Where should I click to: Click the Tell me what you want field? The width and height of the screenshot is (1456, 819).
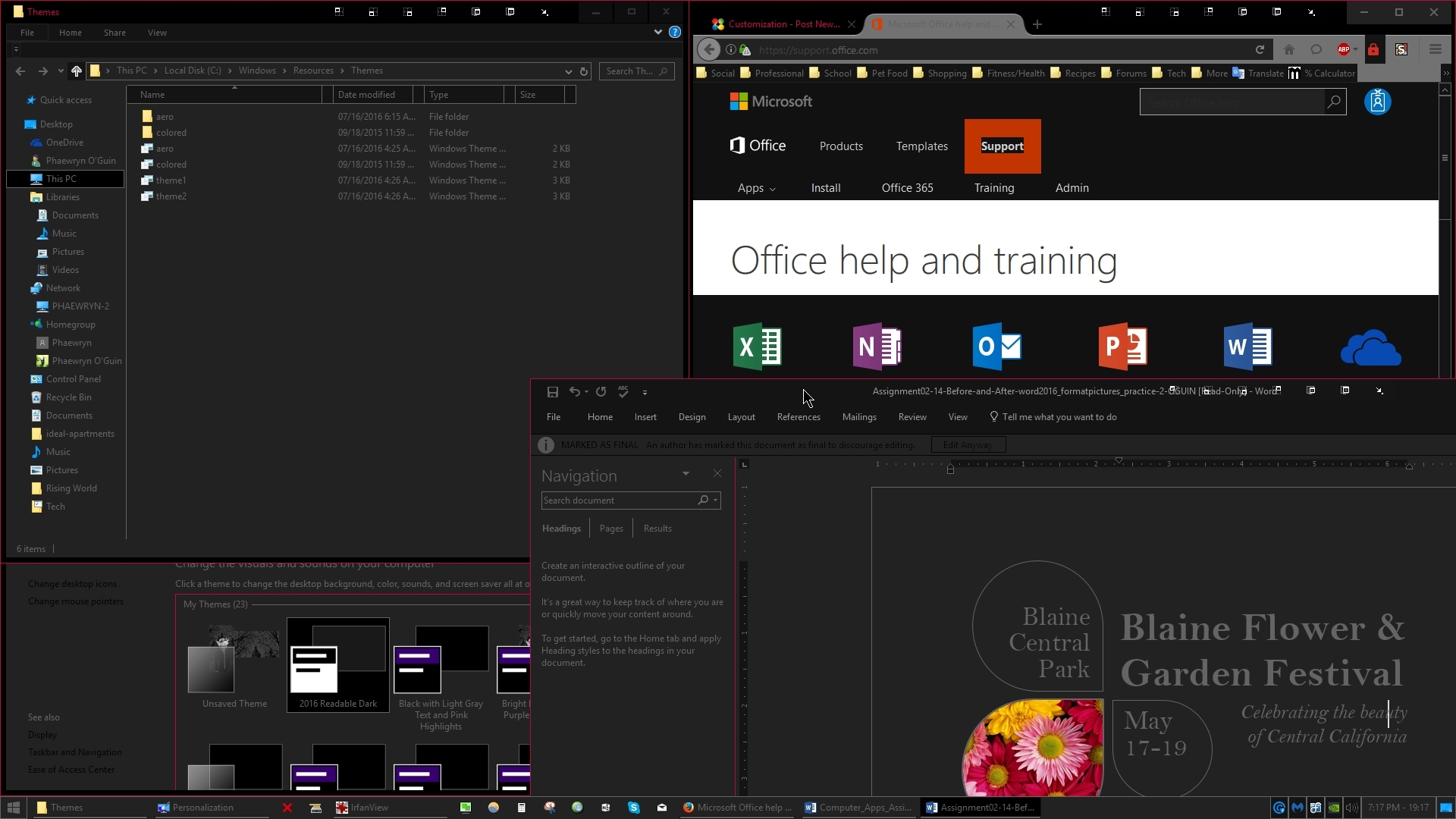tap(1053, 417)
